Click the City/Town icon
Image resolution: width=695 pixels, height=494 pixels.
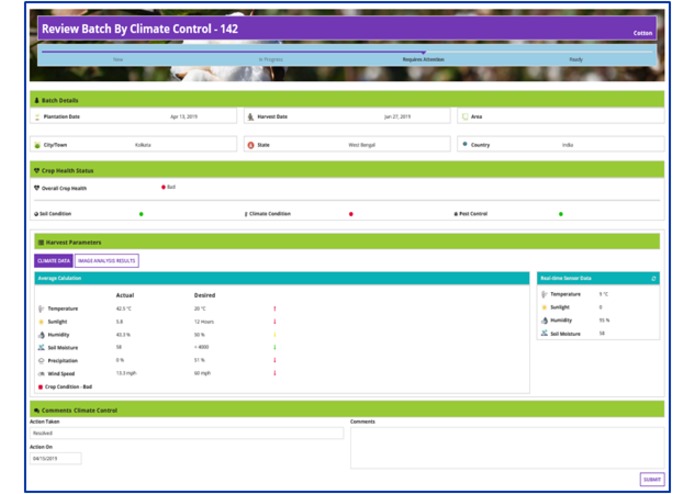point(37,145)
